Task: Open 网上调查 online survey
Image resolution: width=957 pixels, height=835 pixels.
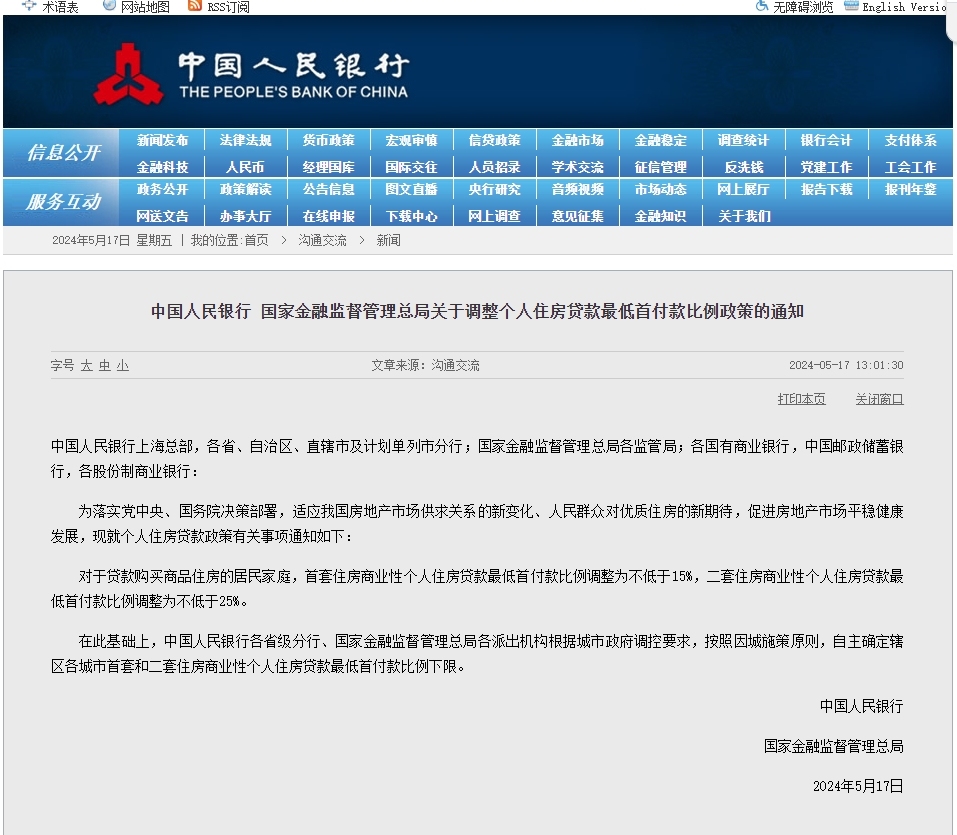Action: (494, 216)
